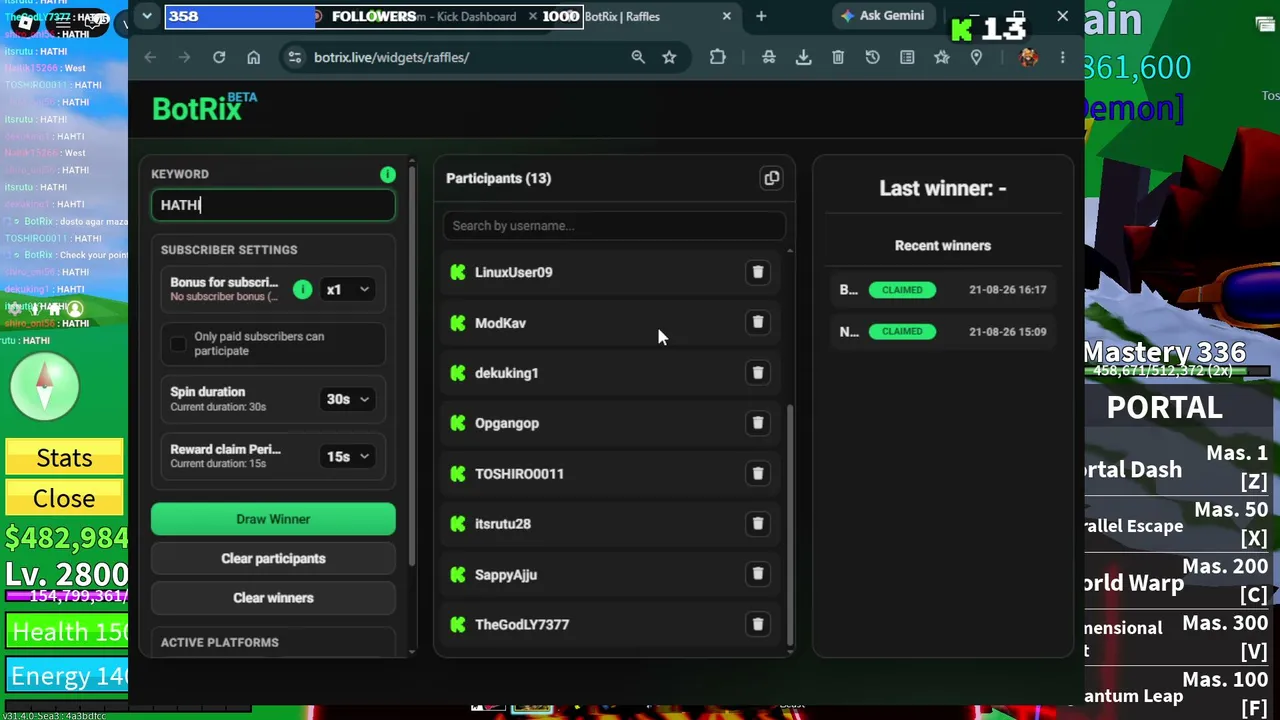The height and width of the screenshot is (720, 1280).
Task: Click the zoom magnifier in the address bar
Action: [638, 57]
